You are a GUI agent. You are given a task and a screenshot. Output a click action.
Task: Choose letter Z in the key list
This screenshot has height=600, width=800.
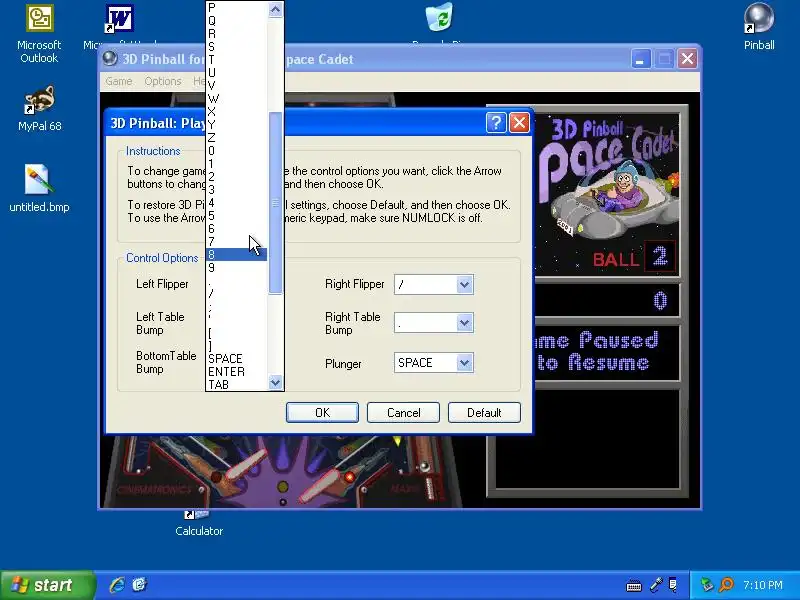(237, 138)
